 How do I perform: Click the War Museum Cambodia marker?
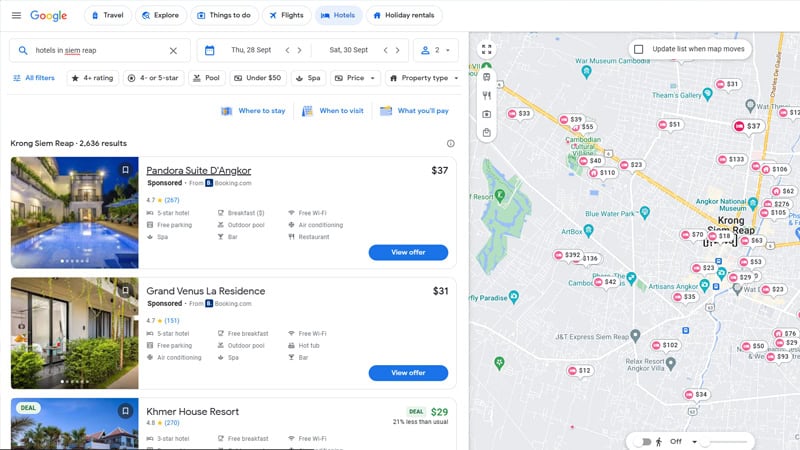[x=586, y=72]
